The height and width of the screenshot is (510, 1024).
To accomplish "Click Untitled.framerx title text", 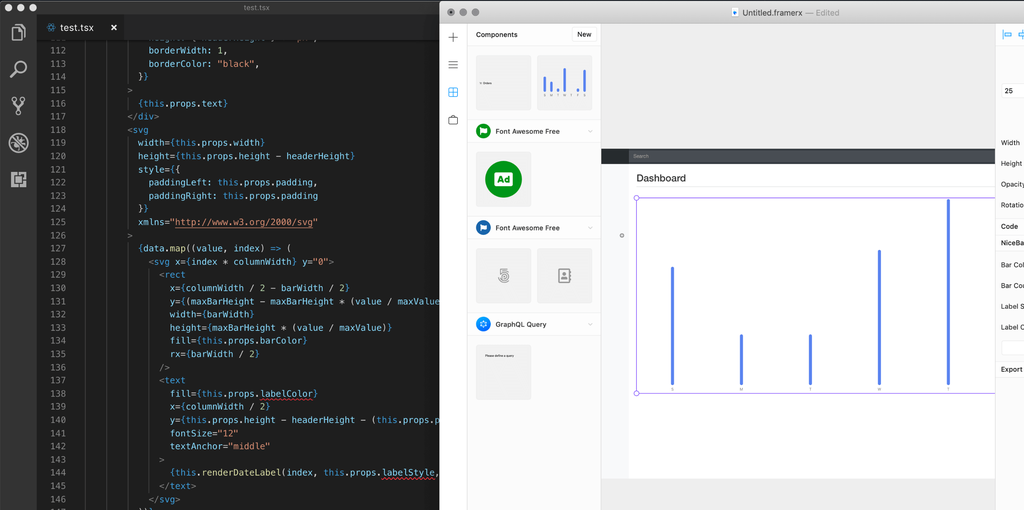I will tap(773, 12).
